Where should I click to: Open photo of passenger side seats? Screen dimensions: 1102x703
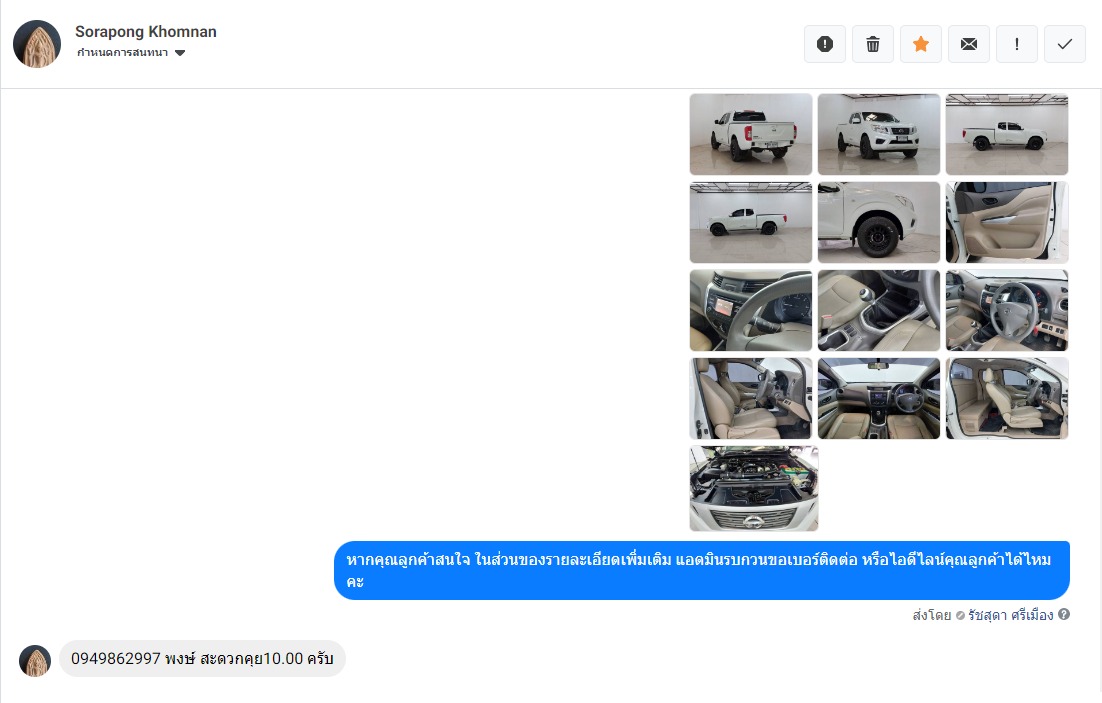[x=1006, y=398]
